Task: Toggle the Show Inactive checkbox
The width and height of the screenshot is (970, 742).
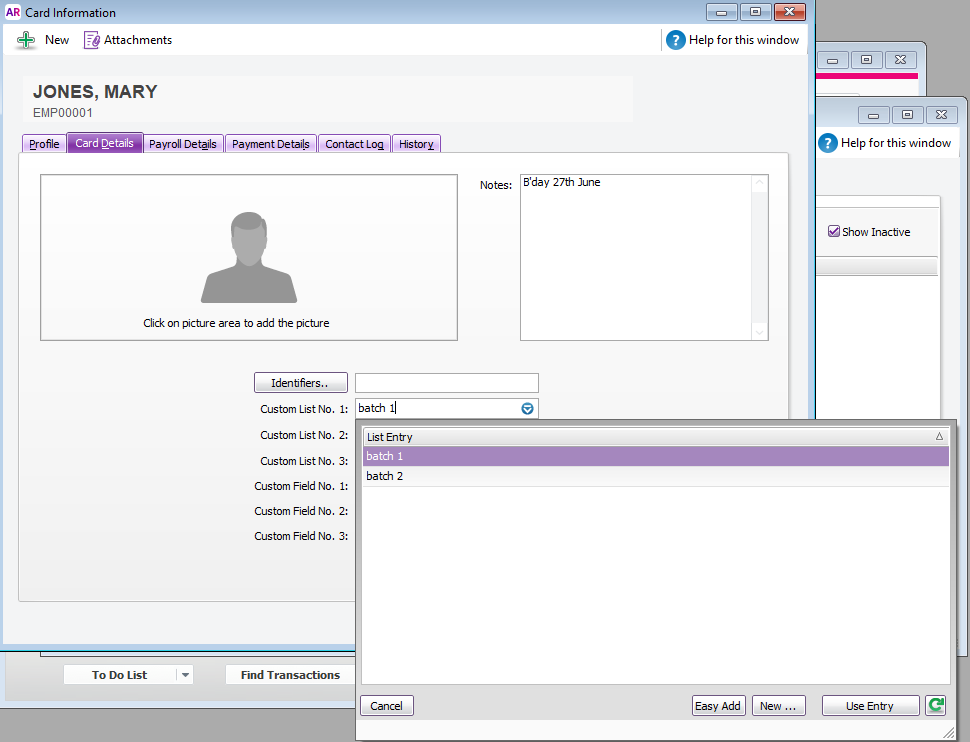Action: tap(833, 232)
